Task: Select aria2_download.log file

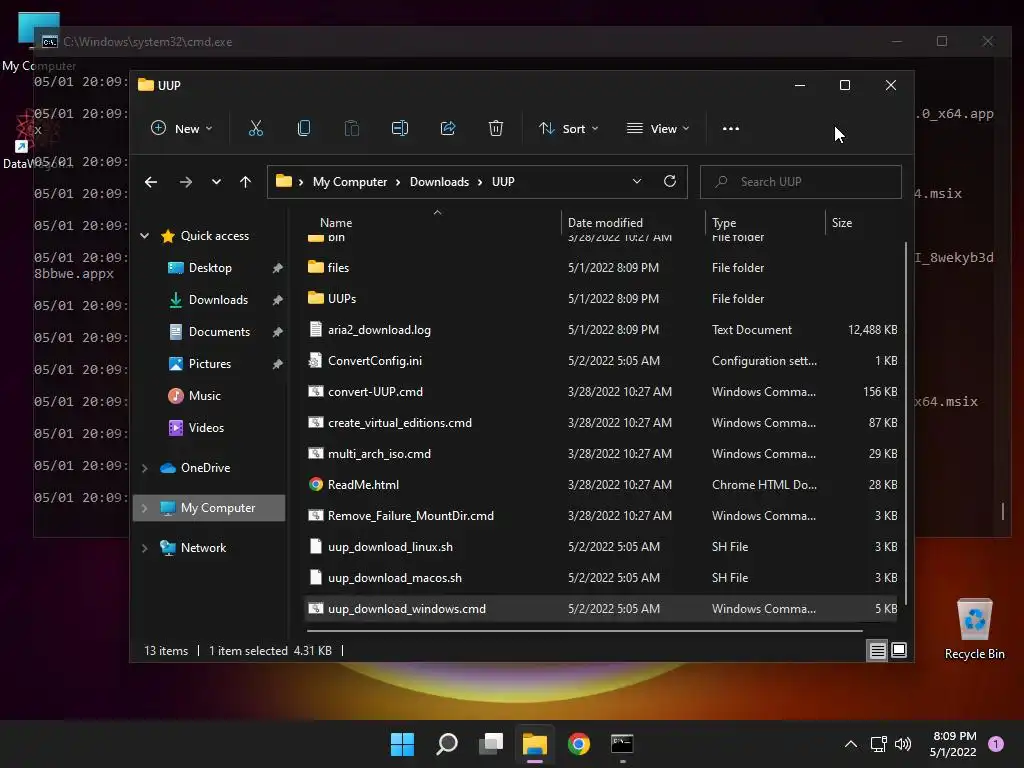Action: pyautogui.click(x=602, y=330)
